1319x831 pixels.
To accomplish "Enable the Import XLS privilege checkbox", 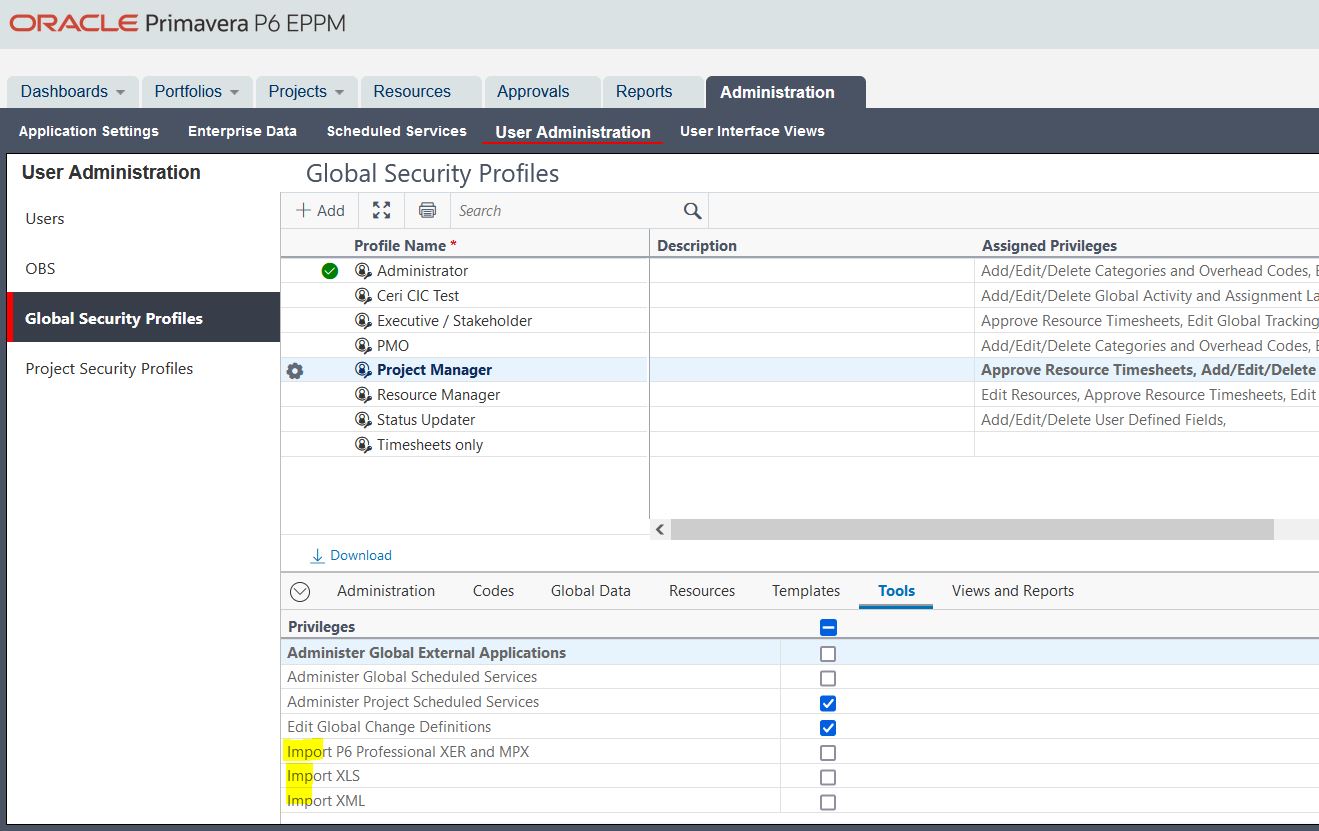I will point(827,777).
